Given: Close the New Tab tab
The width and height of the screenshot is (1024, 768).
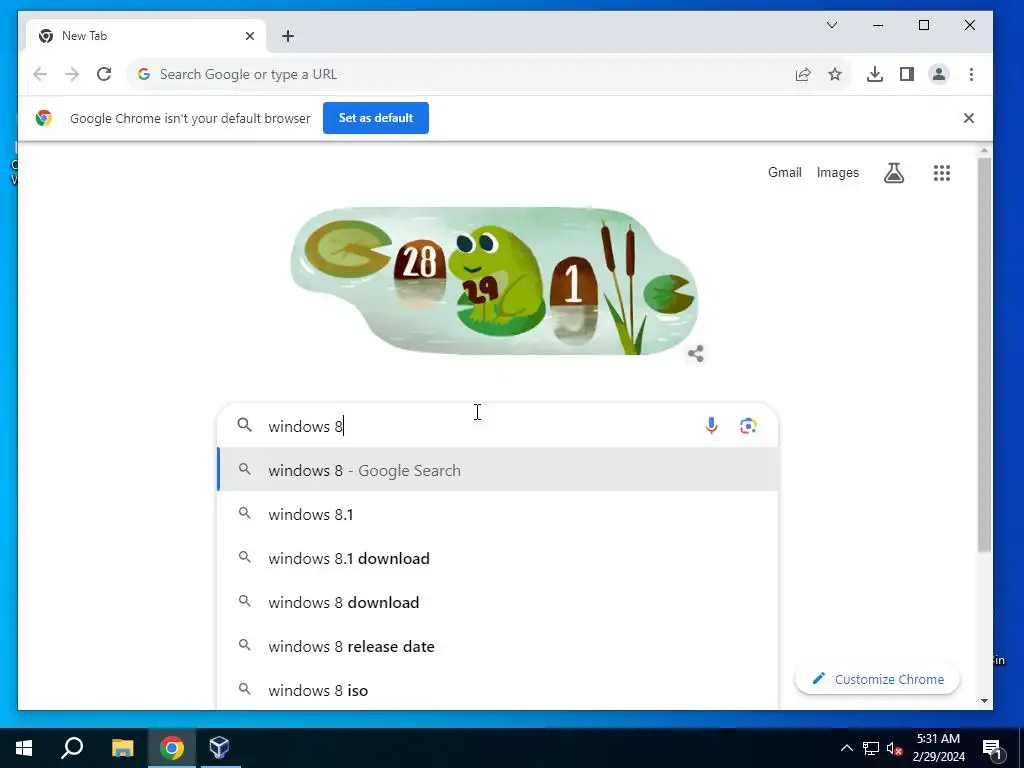Looking at the screenshot, I should 249,36.
